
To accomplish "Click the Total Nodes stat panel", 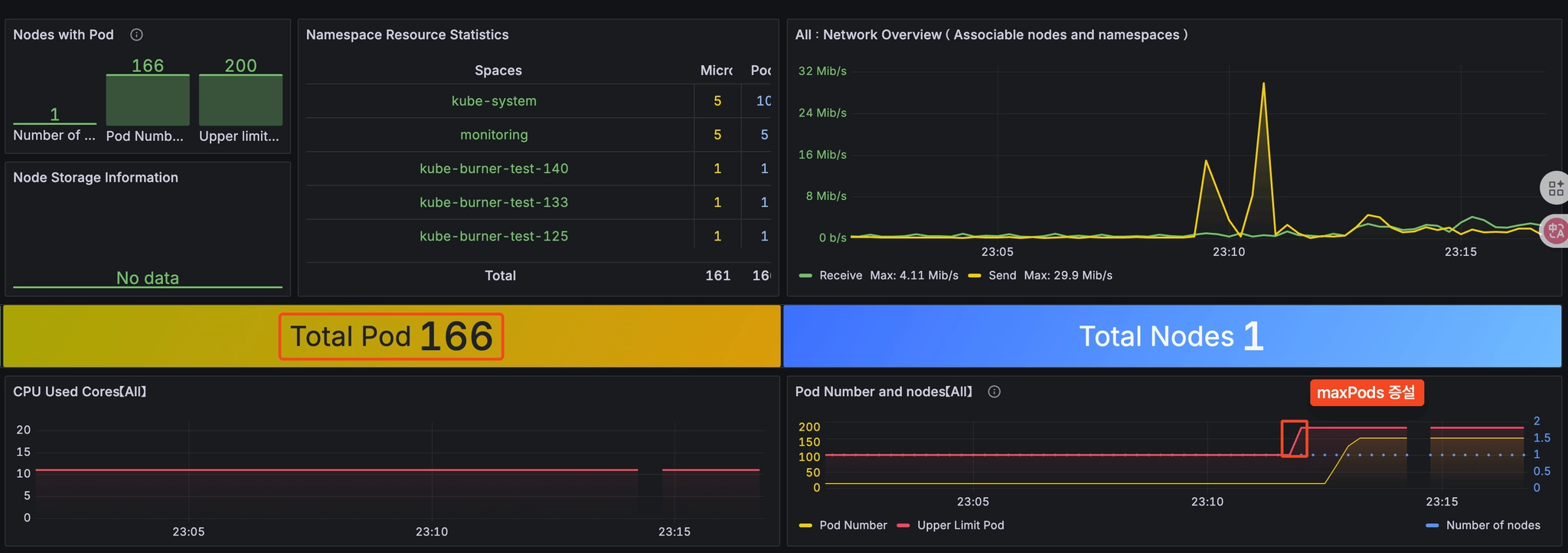I will pyautogui.click(x=1171, y=336).
